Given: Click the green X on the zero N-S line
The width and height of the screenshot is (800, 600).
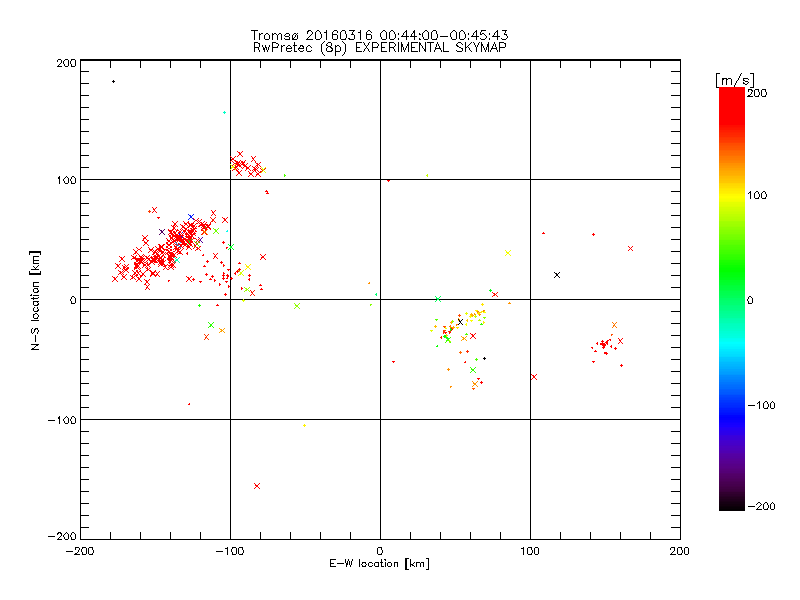Looking at the screenshot, I should [438, 299].
